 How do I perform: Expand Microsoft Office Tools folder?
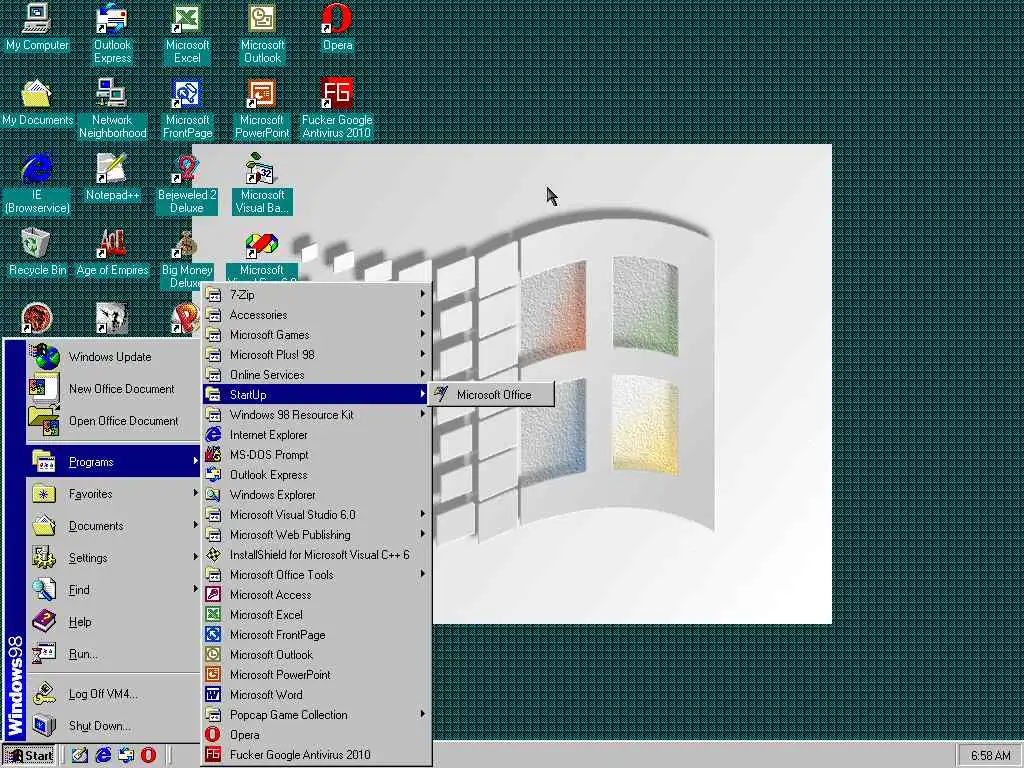pos(316,575)
